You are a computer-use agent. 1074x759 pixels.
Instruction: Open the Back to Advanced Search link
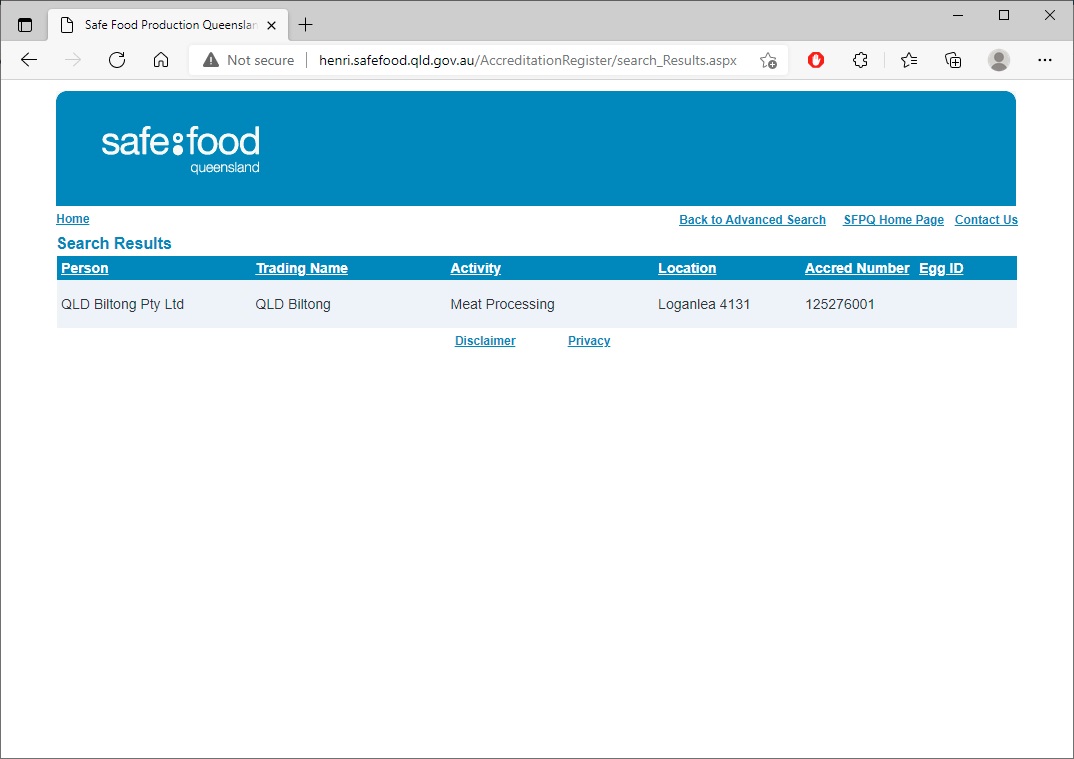[x=752, y=220]
